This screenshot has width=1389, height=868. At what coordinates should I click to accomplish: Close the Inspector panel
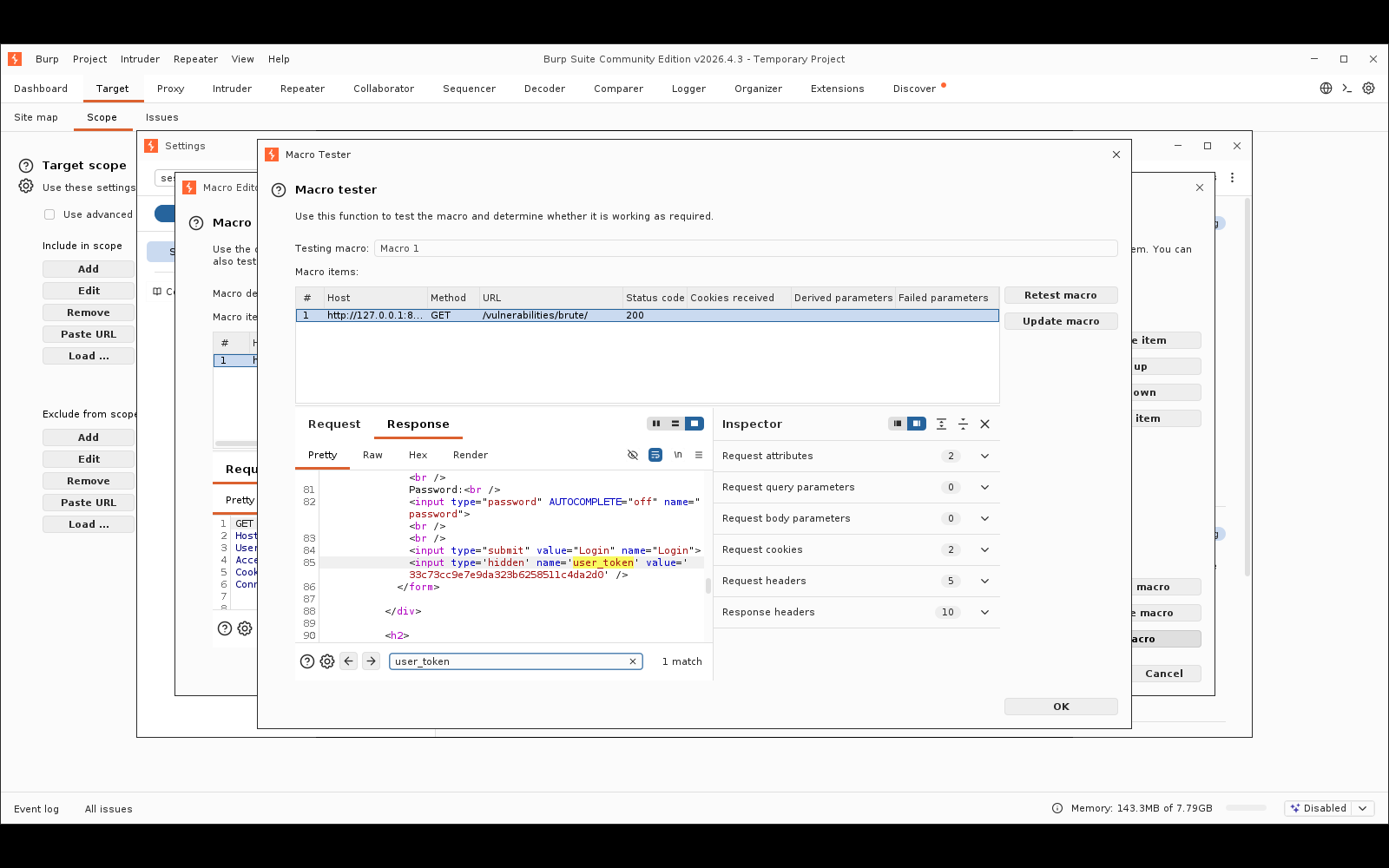pyautogui.click(x=985, y=424)
